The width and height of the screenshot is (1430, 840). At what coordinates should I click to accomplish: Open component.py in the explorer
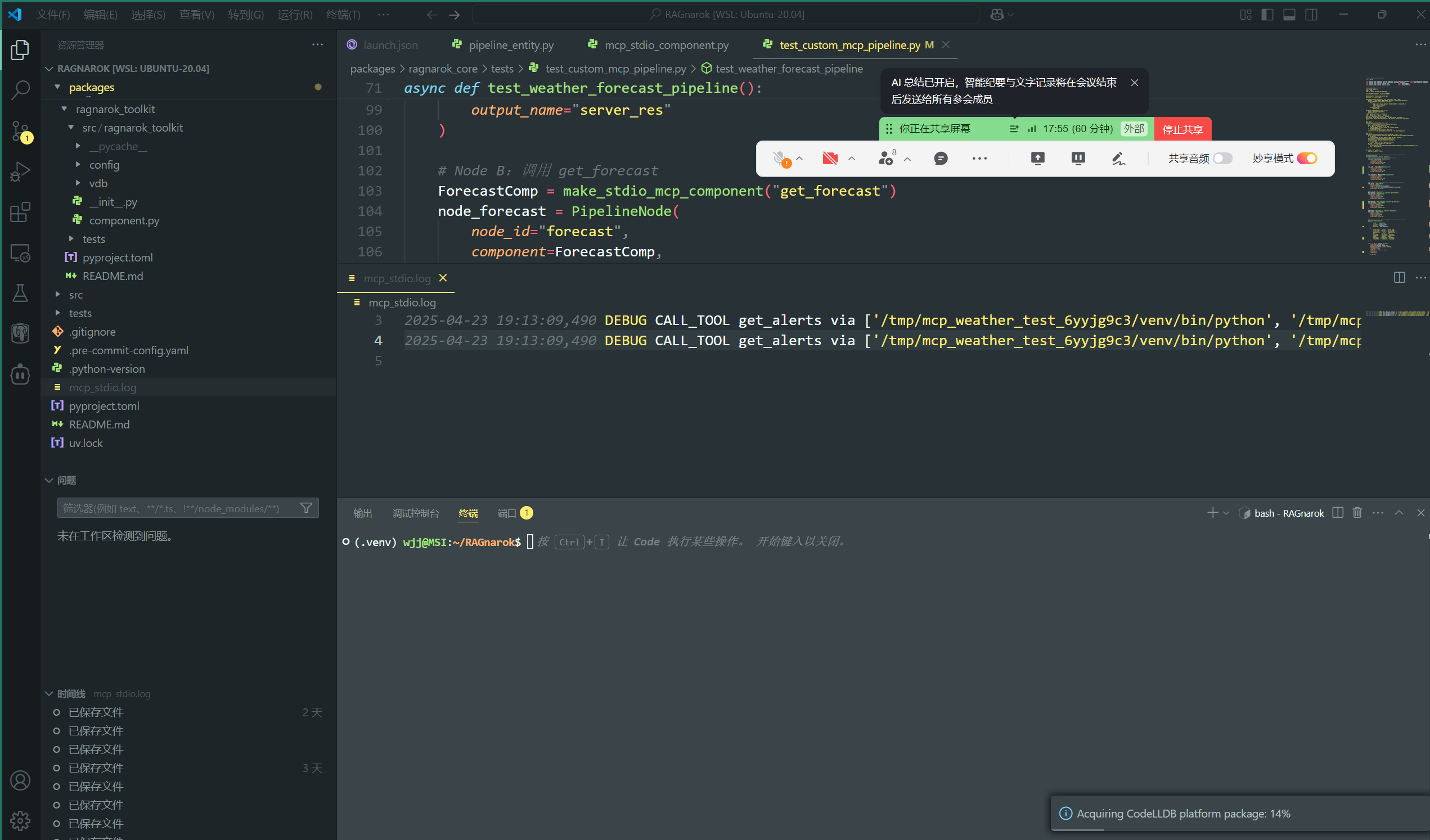tap(124, 220)
